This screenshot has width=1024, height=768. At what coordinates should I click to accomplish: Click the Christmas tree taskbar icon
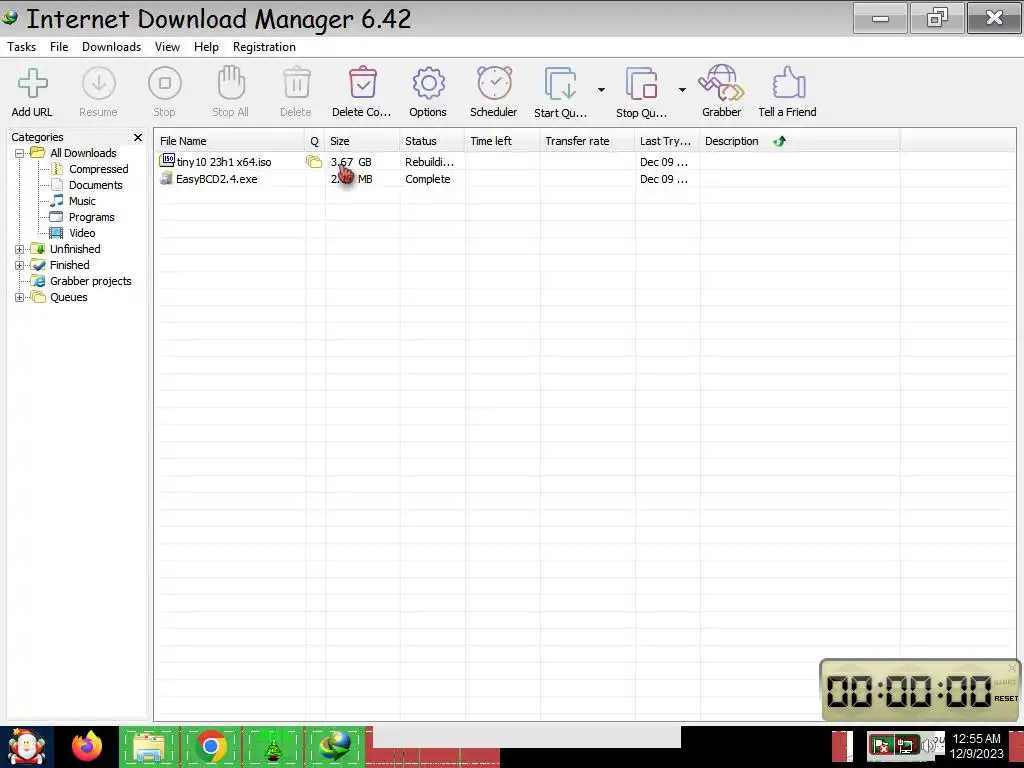(x=273, y=748)
